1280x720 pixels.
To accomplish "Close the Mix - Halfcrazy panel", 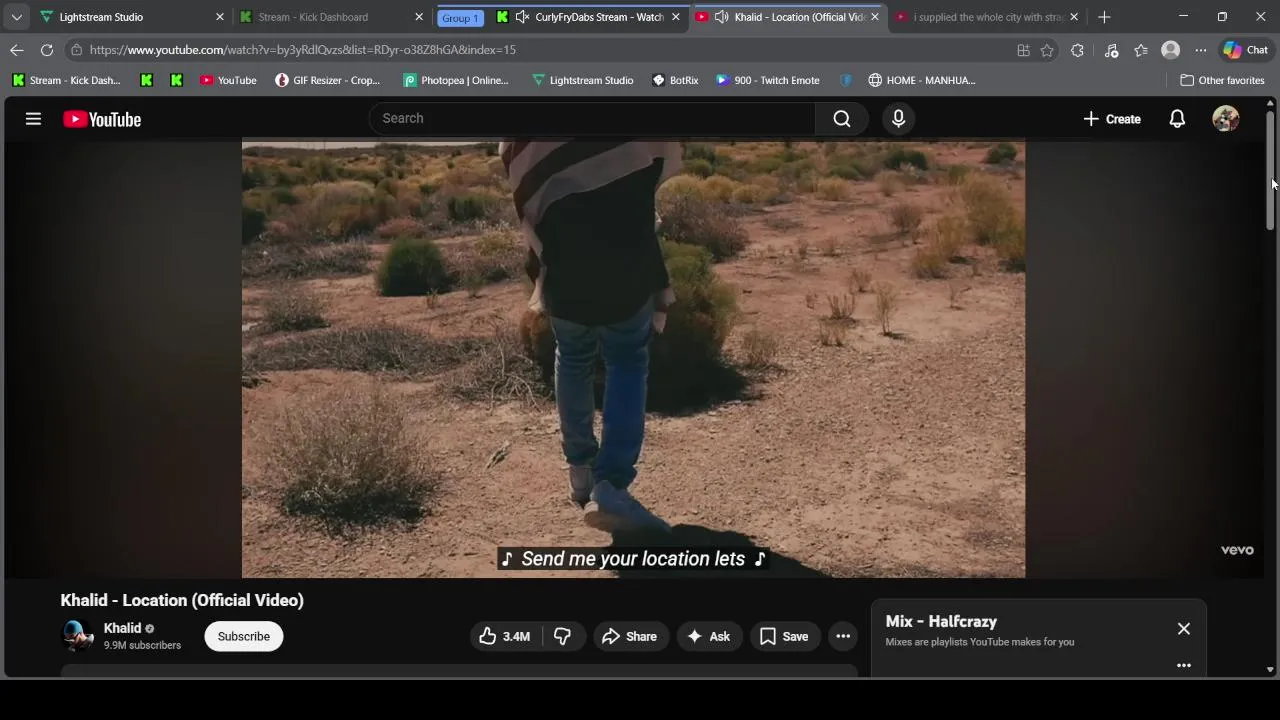I will (1184, 629).
